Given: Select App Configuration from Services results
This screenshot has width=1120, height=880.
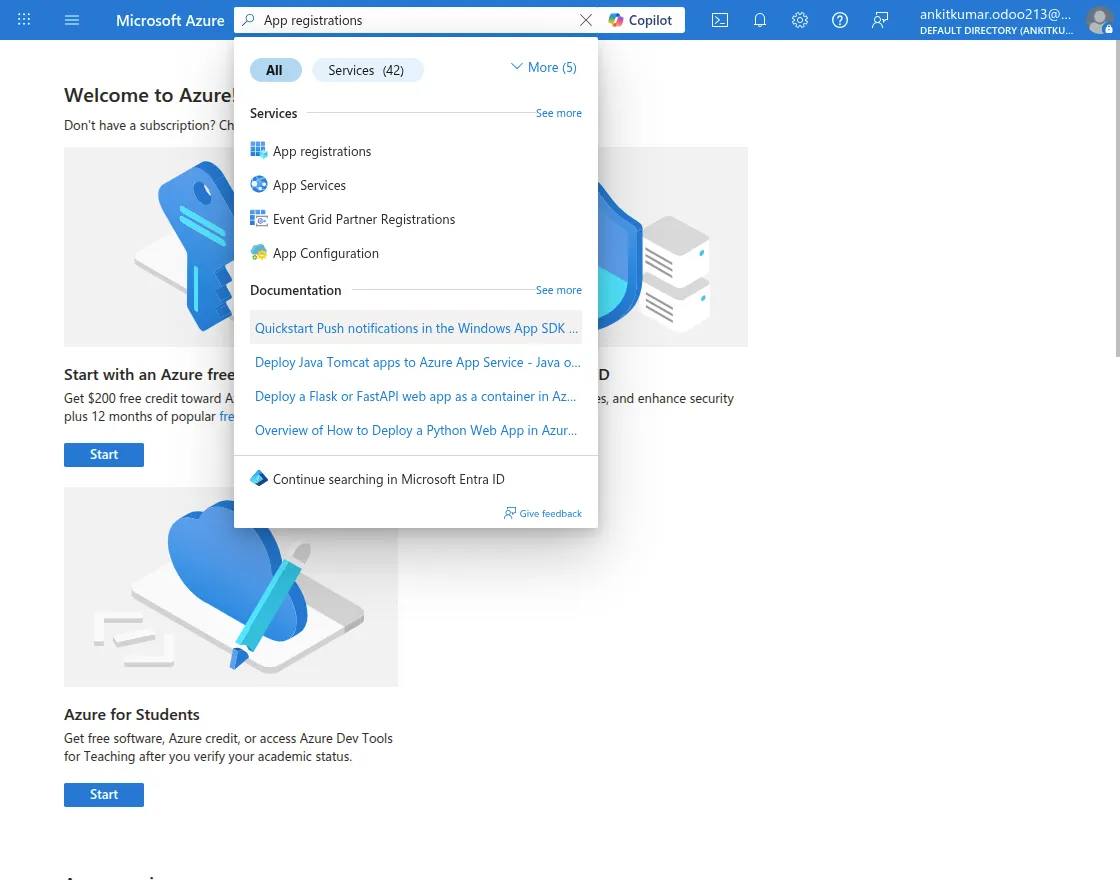Looking at the screenshot, I should [x=325, y=253].
